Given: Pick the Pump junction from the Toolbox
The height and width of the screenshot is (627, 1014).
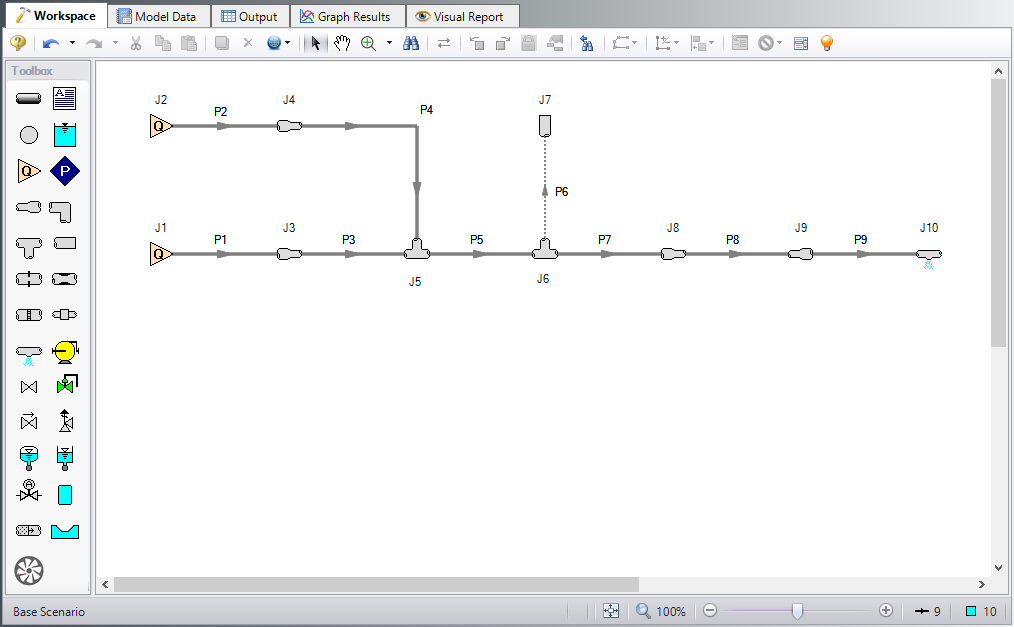Looking at the screenshot, I should tap(64, 350).
